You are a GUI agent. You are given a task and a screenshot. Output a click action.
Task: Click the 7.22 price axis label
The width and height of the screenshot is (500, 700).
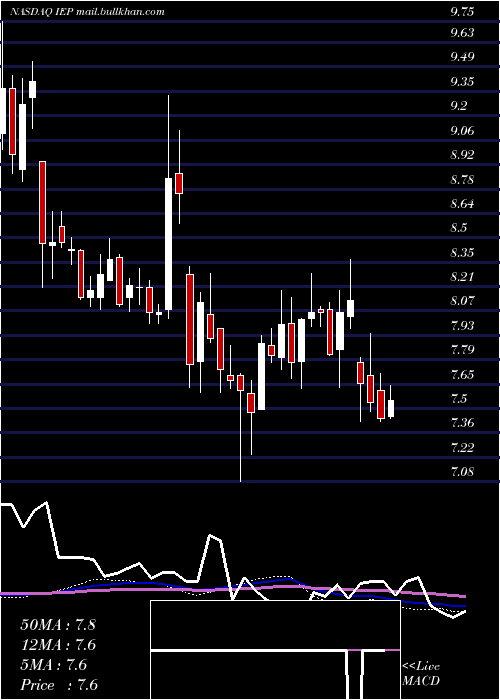coord(462,447)
